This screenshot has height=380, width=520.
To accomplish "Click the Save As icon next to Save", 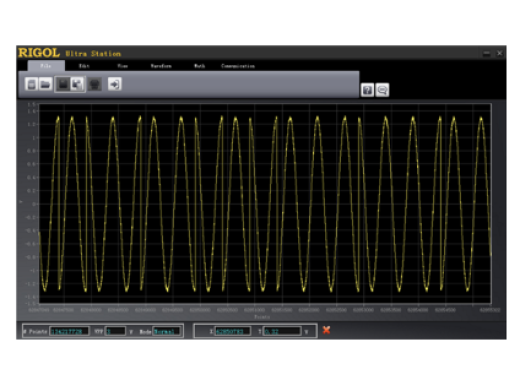I will [x=77, y=84].
